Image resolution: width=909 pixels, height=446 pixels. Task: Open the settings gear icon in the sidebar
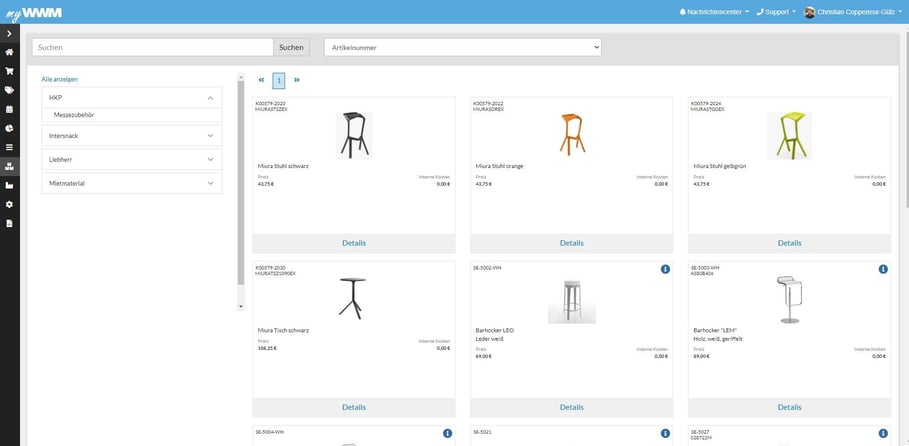9,205
